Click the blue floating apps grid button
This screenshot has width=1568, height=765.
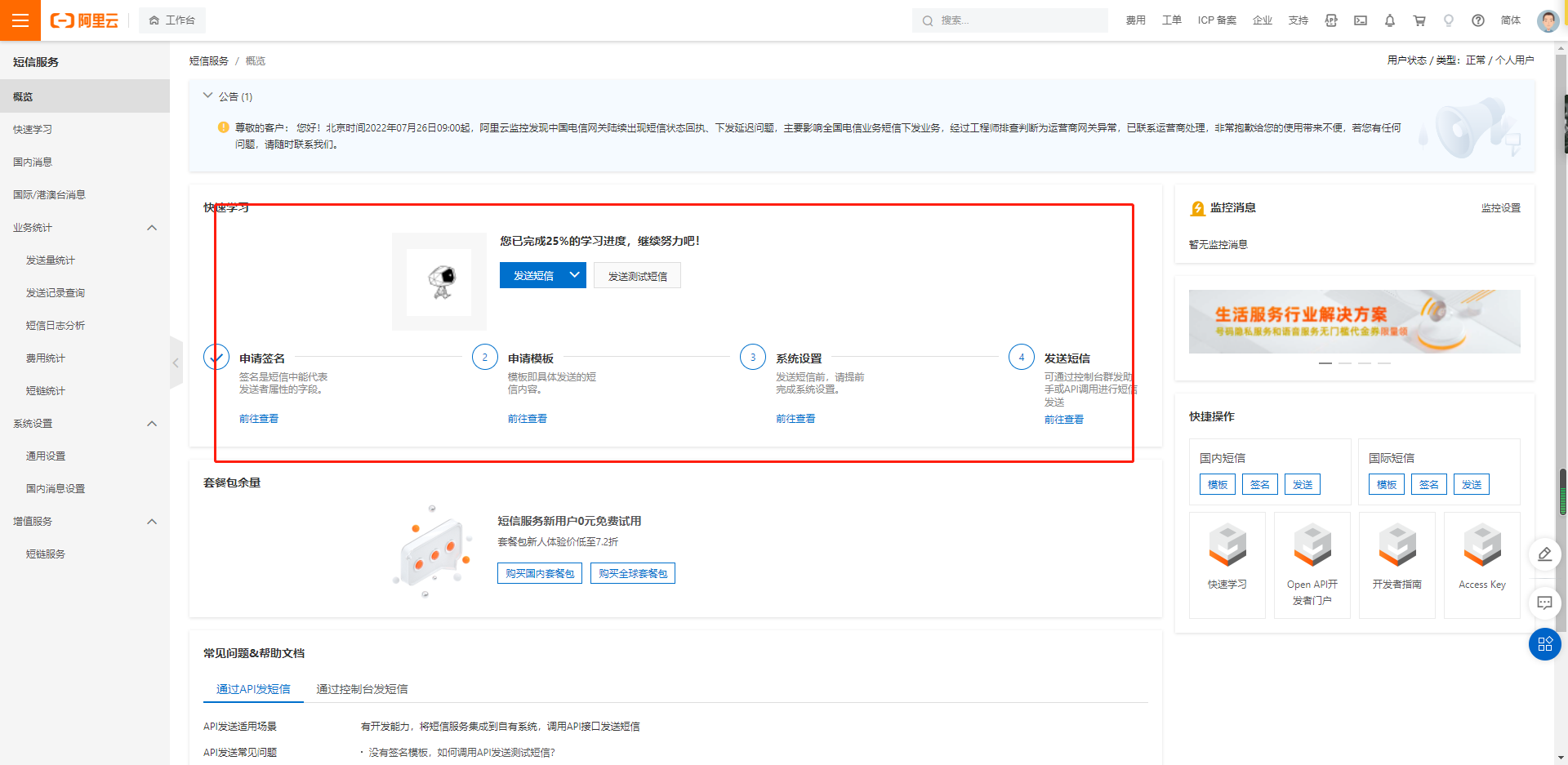pyautogui.click(x=1544, y=644)
